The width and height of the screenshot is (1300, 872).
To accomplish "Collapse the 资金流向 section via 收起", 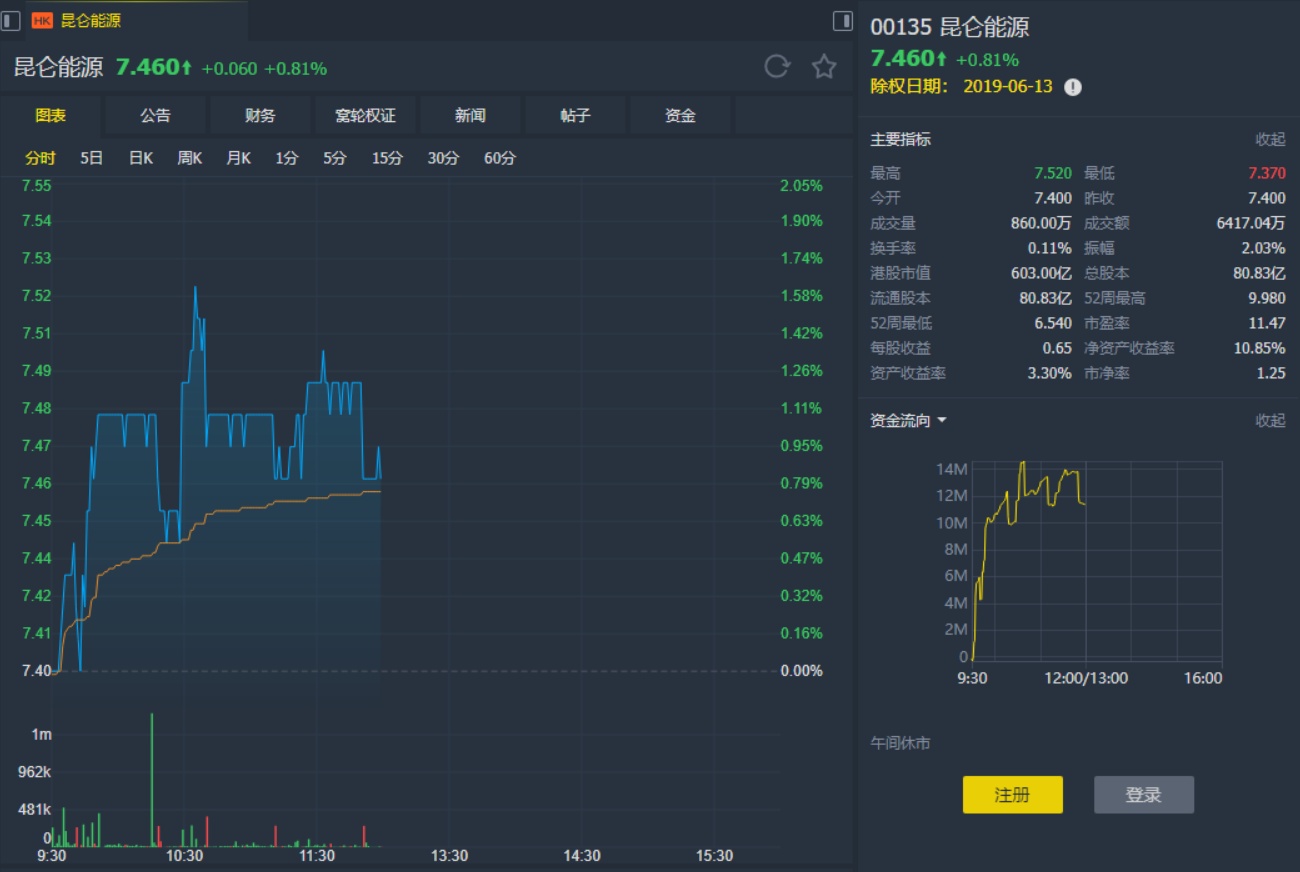I will point(1270,421).
